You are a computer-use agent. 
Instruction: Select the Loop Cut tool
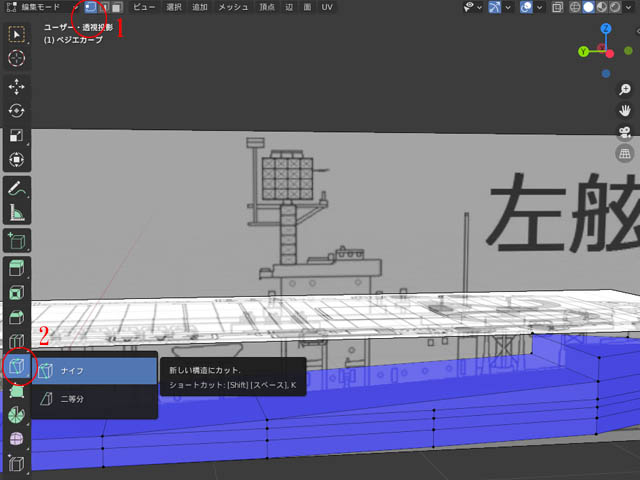click(x=17, y=341)
